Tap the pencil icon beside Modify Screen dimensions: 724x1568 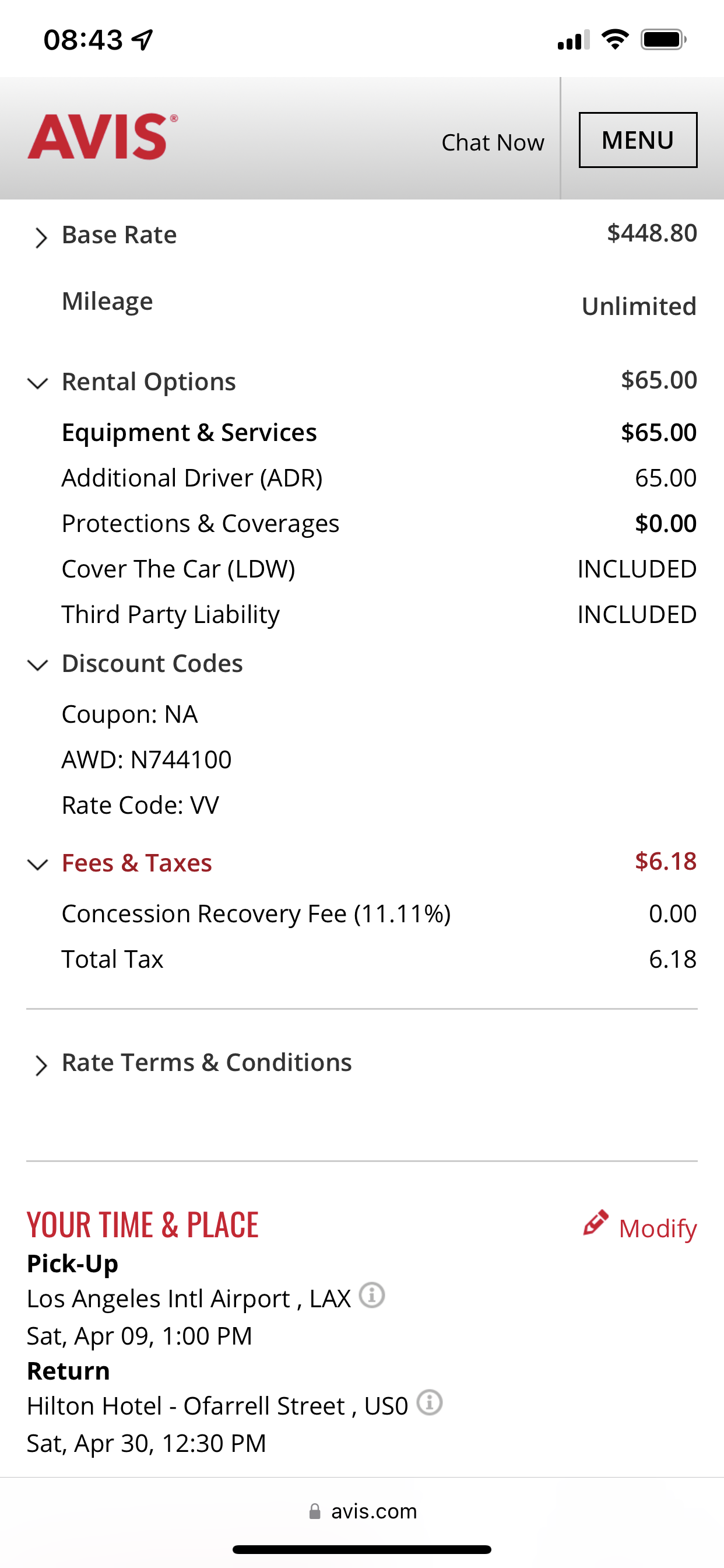(x=595, y=1222)
